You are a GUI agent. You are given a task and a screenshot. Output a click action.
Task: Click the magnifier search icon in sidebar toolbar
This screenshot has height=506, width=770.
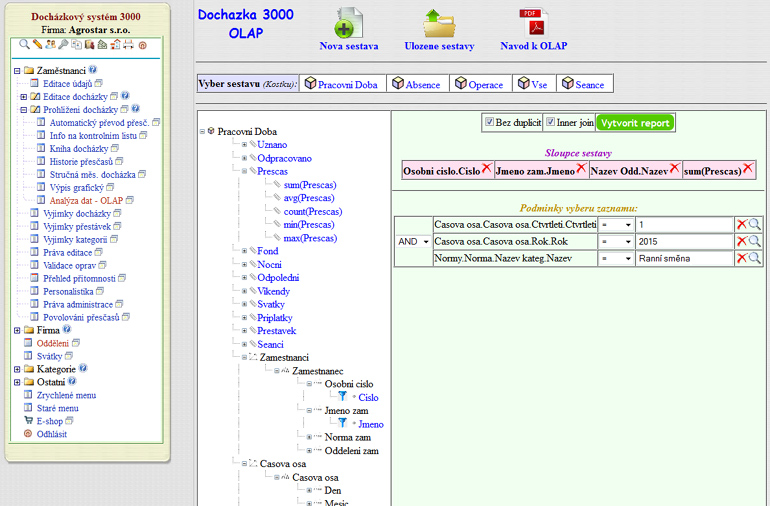[x=24, y=45]
